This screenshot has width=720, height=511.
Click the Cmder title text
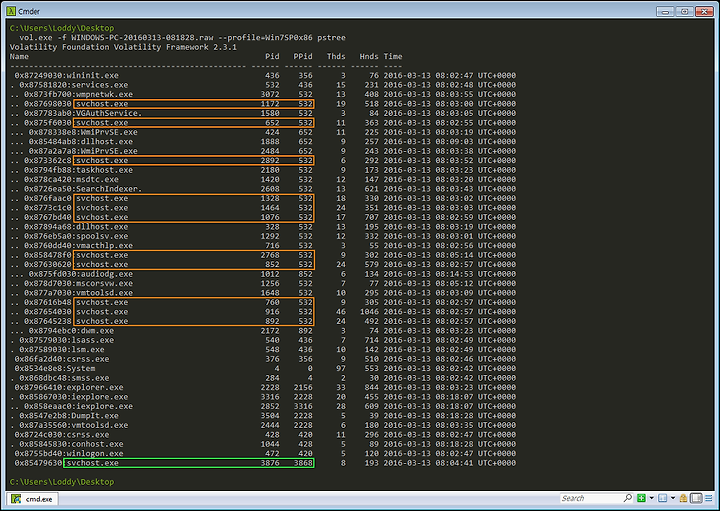pos(29,11)
